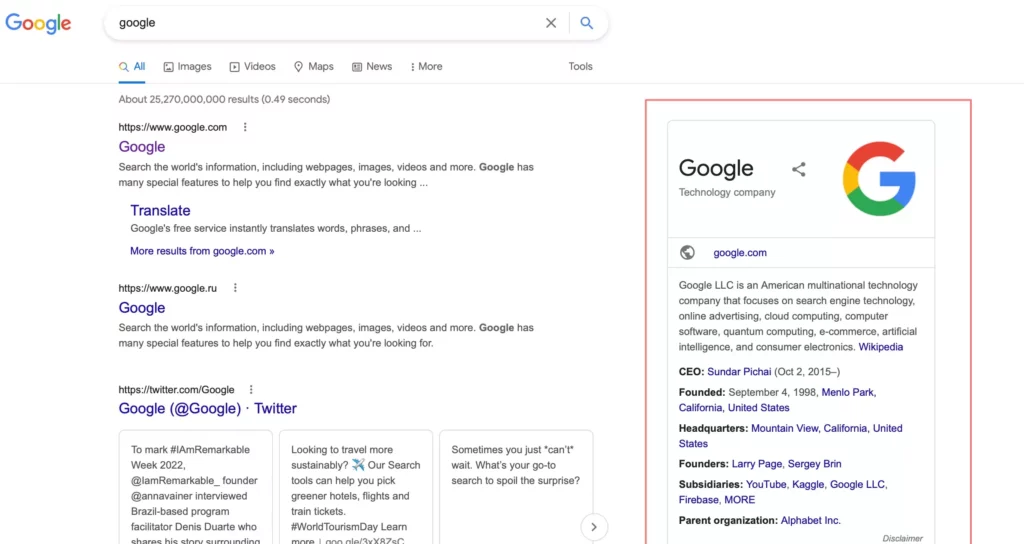Screen dimensions: 1024x544
Task: Click the https://www.google.ru URL text
Action: tap(167, 288)
